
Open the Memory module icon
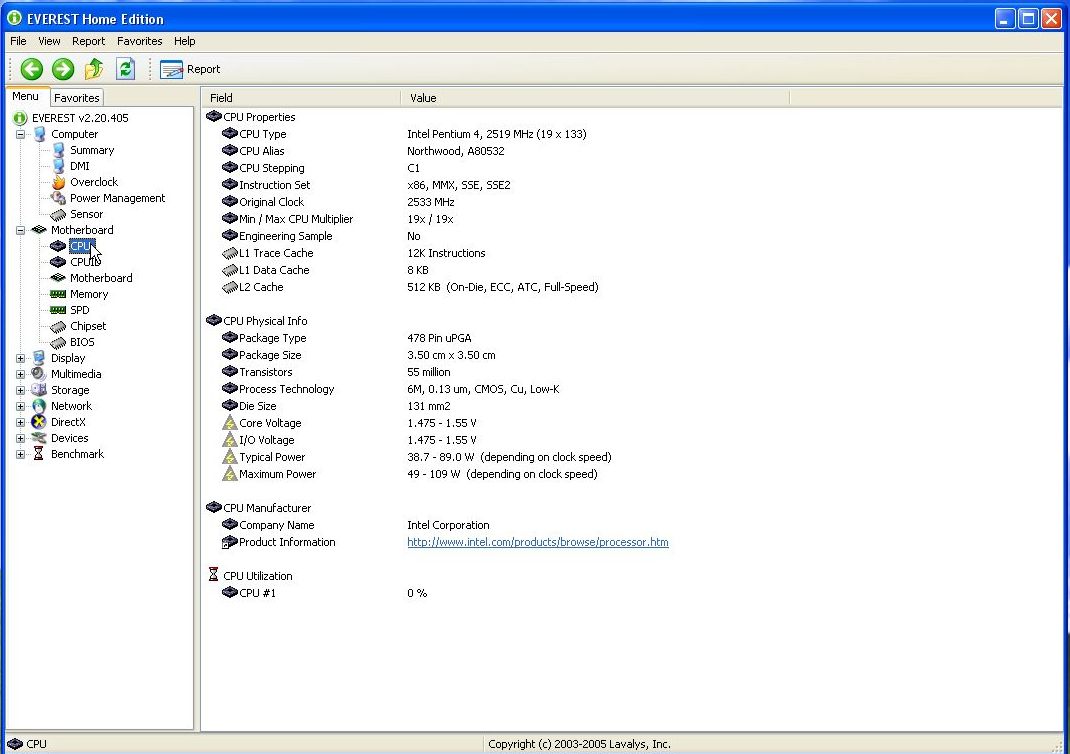pos(59,294)
